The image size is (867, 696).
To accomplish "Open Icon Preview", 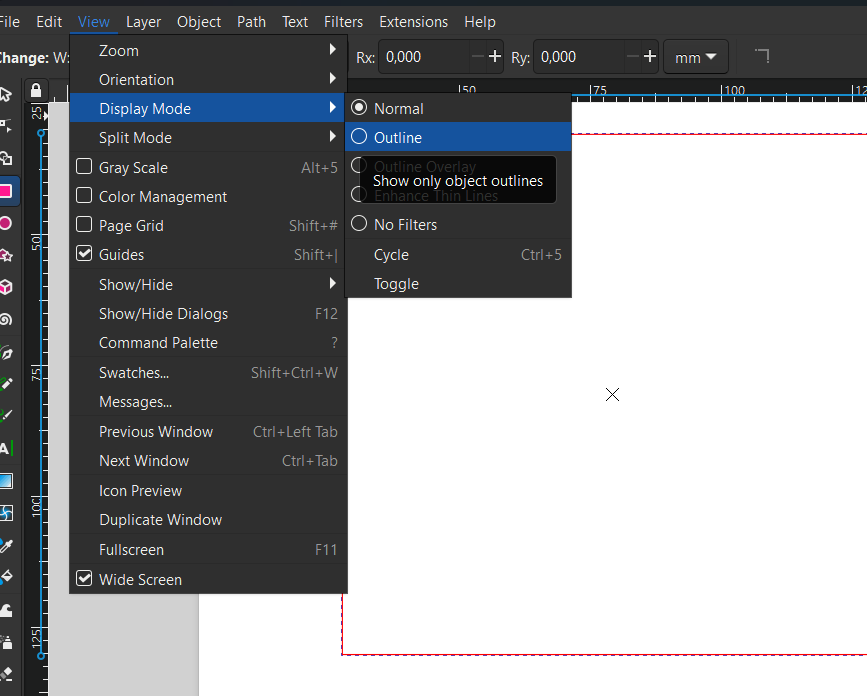I will coord(208,490).
